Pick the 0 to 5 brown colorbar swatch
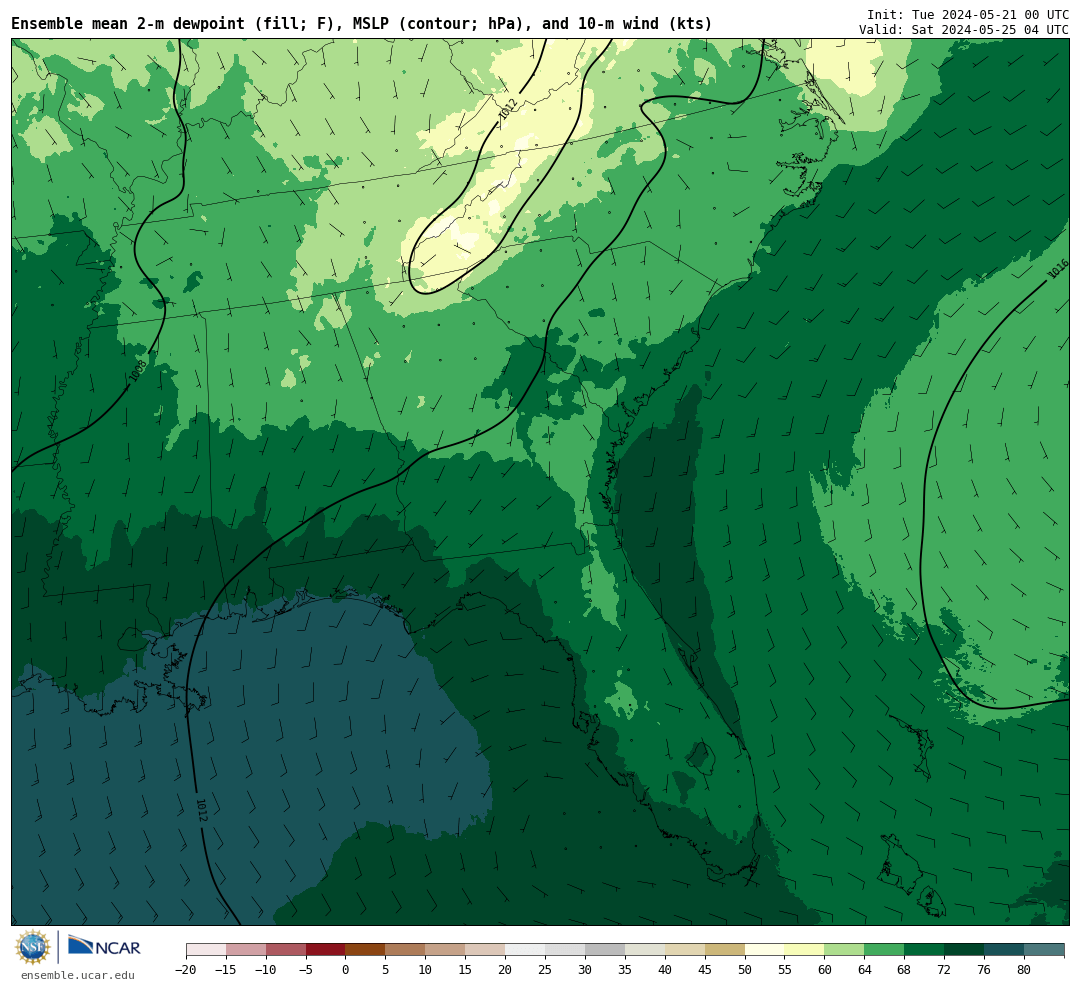Viewport: 1080px width, 988px height. pyautogui.click(x=366, y=950)
